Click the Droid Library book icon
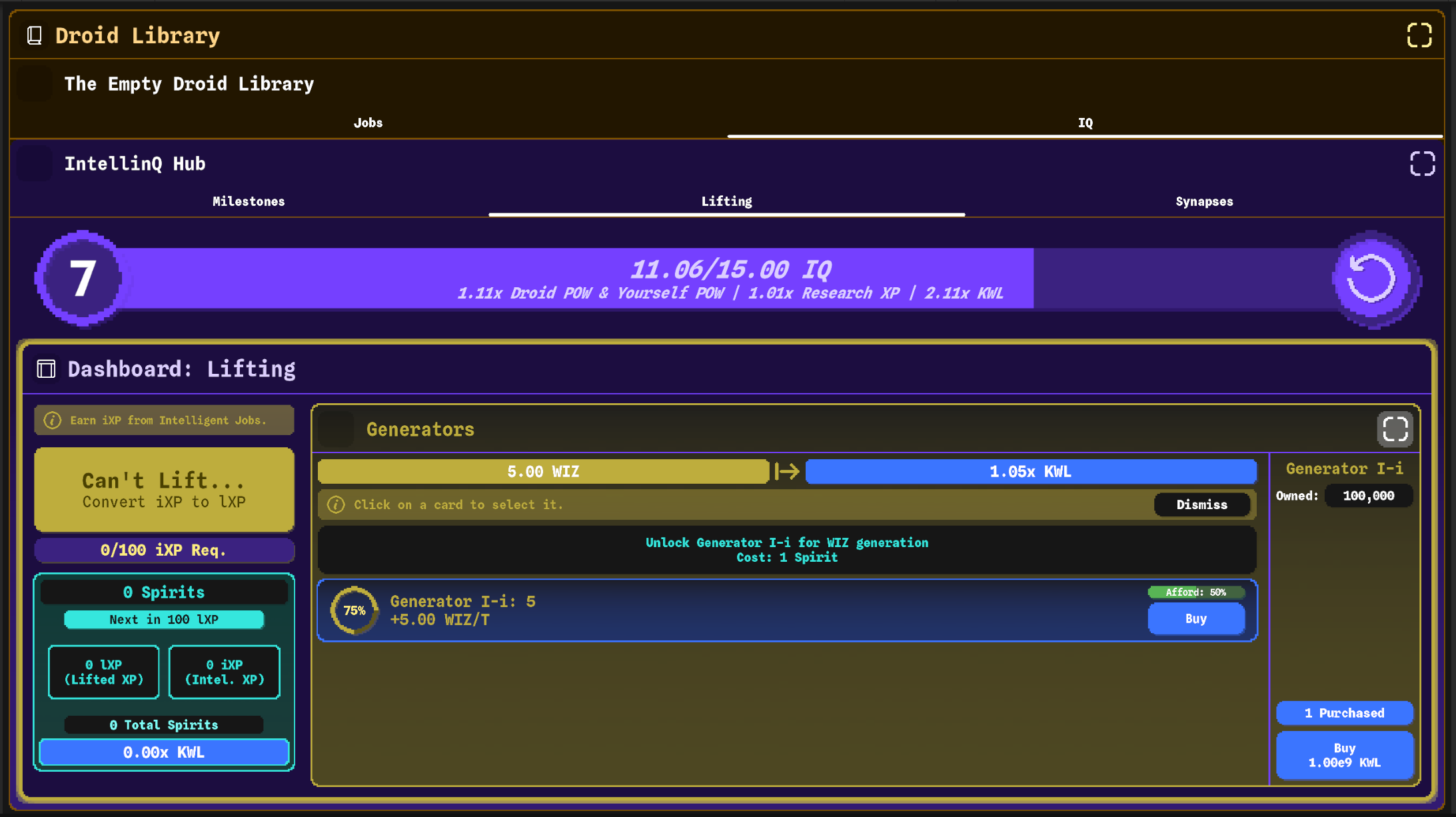 pyautogui.click(x=35, y=35)
